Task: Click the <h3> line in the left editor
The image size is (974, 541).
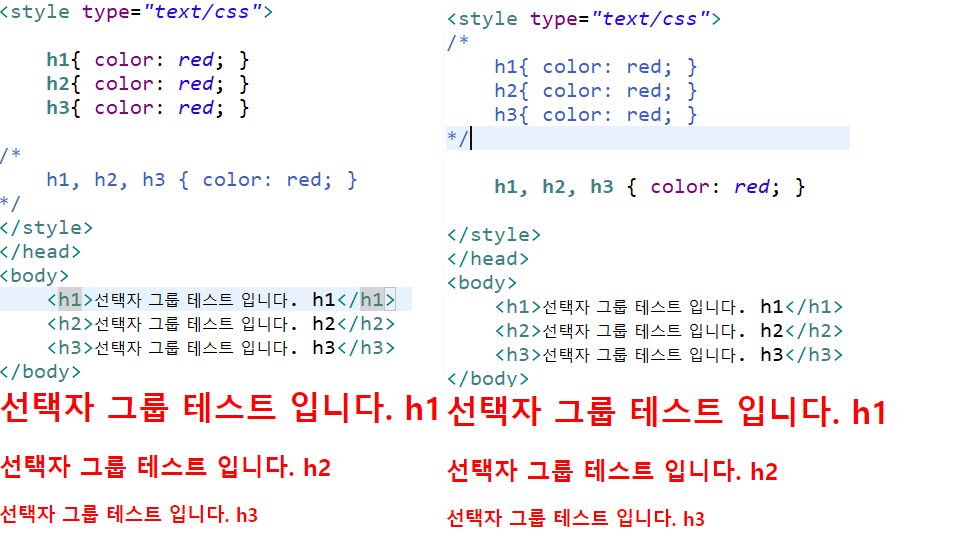Action: click(221, 348)
